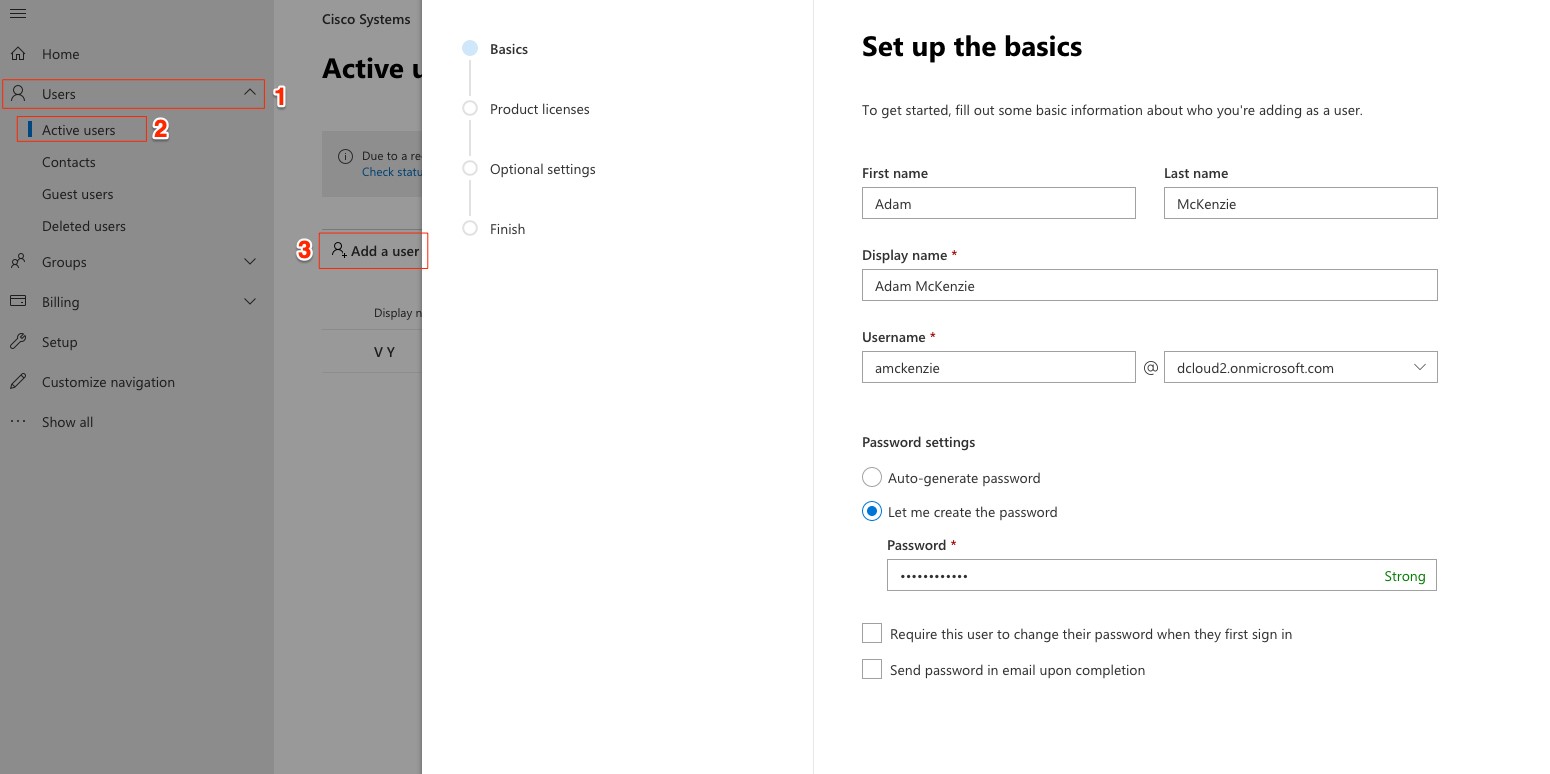Select the Auto-generate password radio button

coord(872,478)
